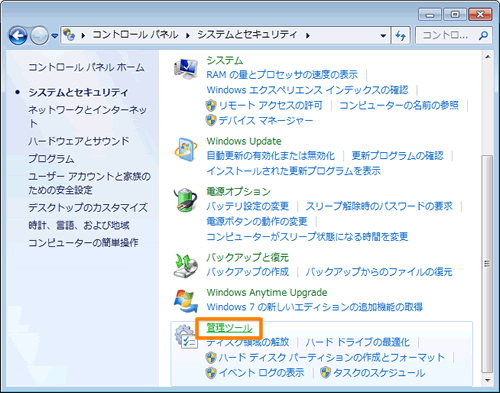Click the Back navigation arrow button
The image size is (500, 393).
point(18,35)
